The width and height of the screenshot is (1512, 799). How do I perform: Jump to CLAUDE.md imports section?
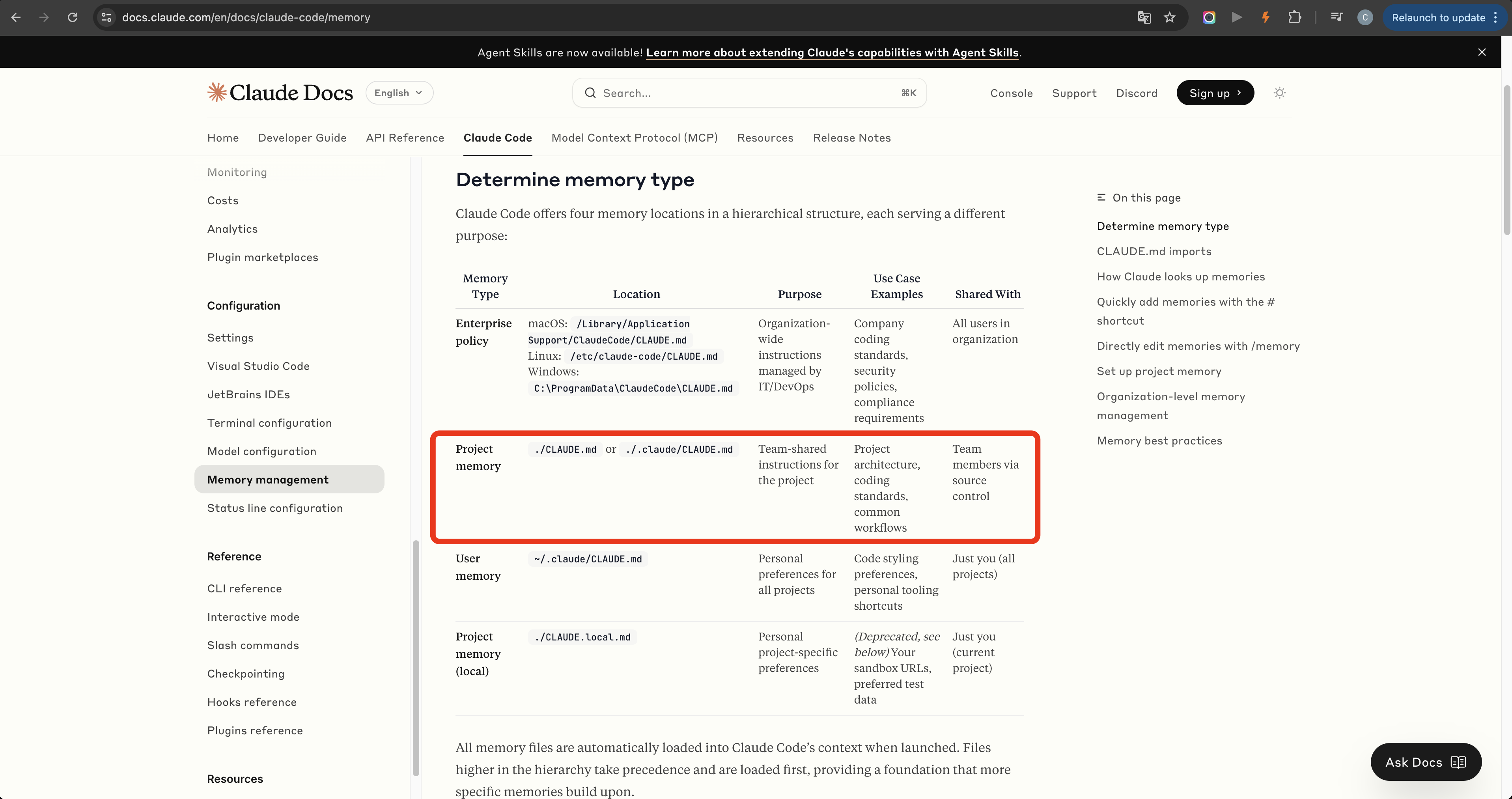(1154, 251)
